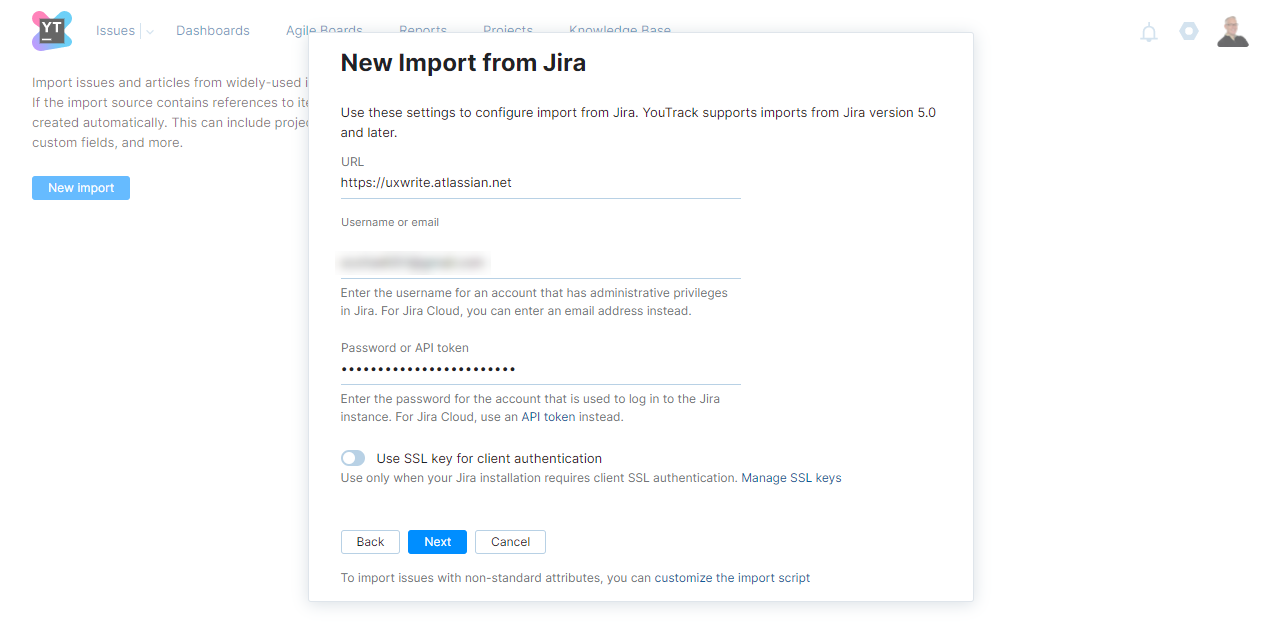Click the Password or API token field

click(x=540, y=369)
